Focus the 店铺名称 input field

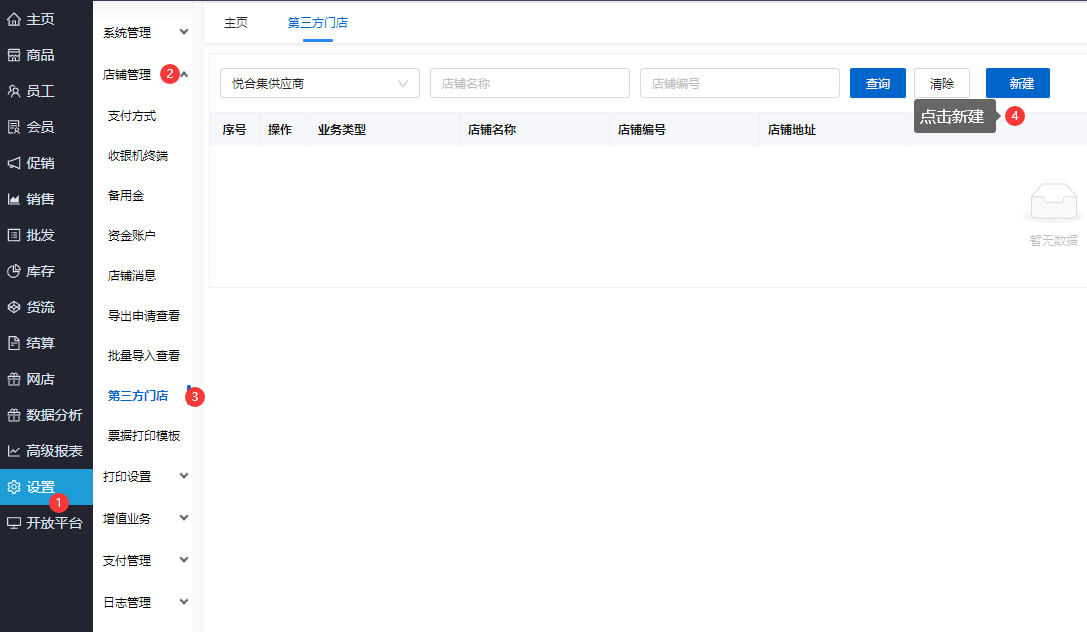(x=530, y=83)
